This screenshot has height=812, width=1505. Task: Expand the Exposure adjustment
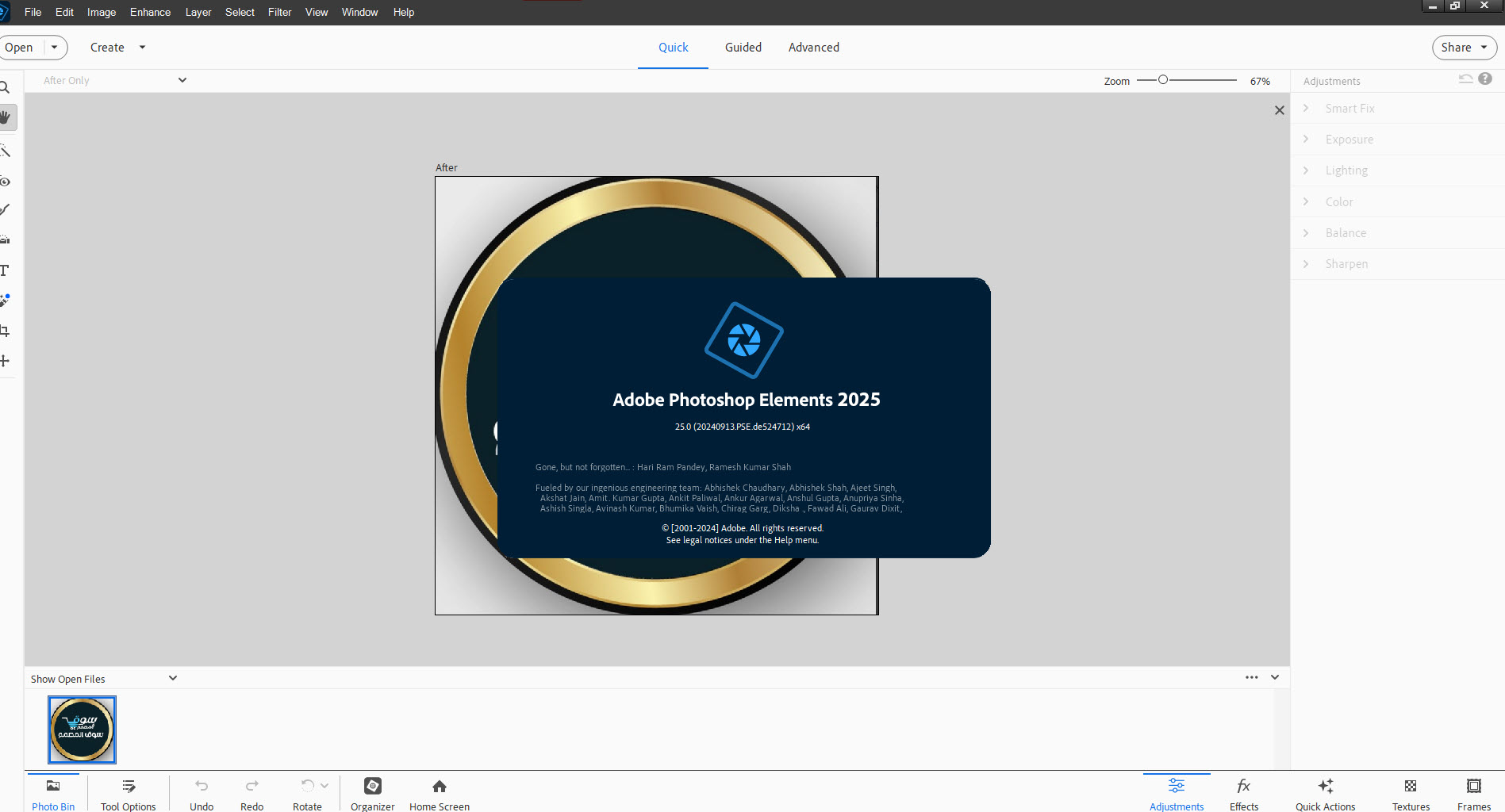coord(1398,140)
